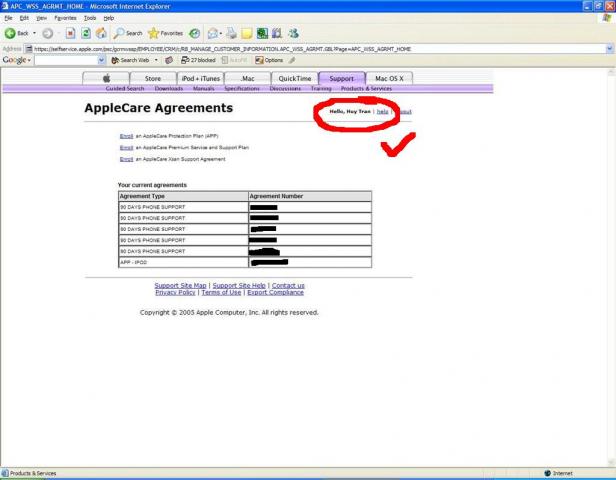Switch to the iPod + iTunes tab

[x=200, y=78]
